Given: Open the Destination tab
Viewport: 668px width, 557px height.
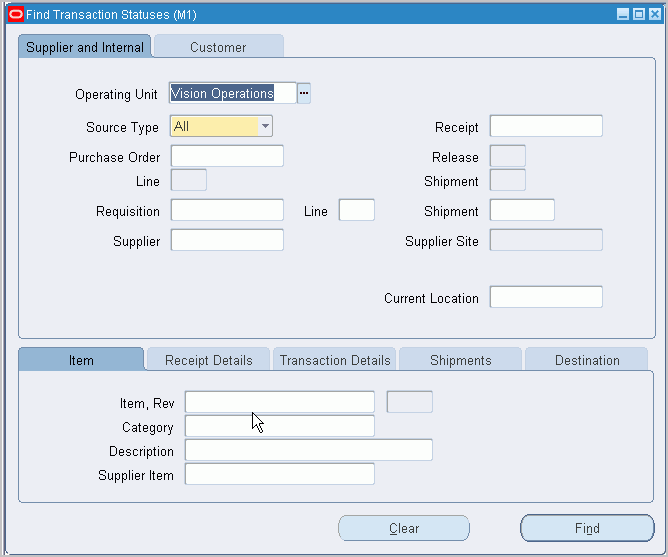Looking at the screenshot, I should tap(587, 360).
